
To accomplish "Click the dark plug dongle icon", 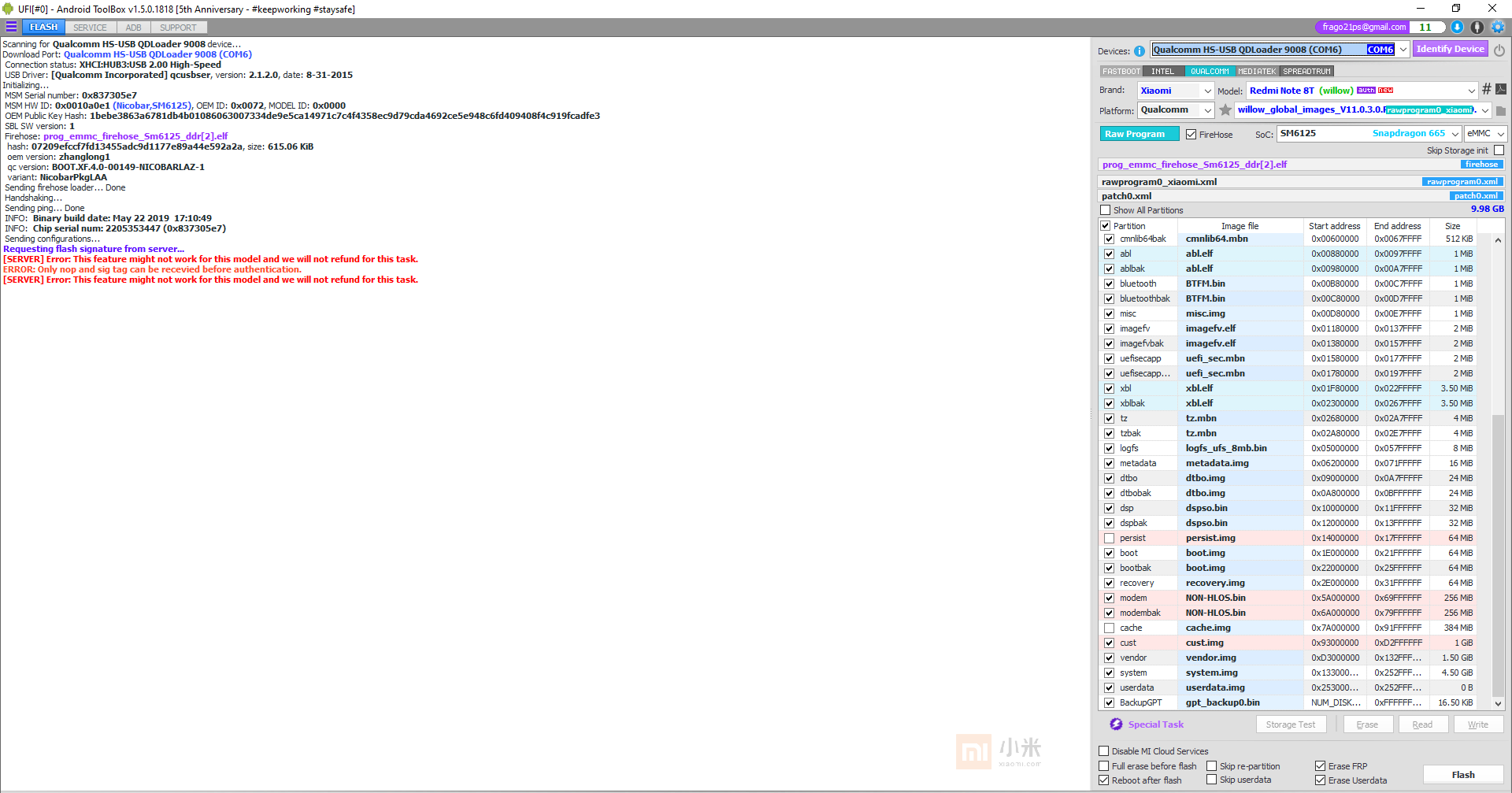I will (x=1477, y=27).
